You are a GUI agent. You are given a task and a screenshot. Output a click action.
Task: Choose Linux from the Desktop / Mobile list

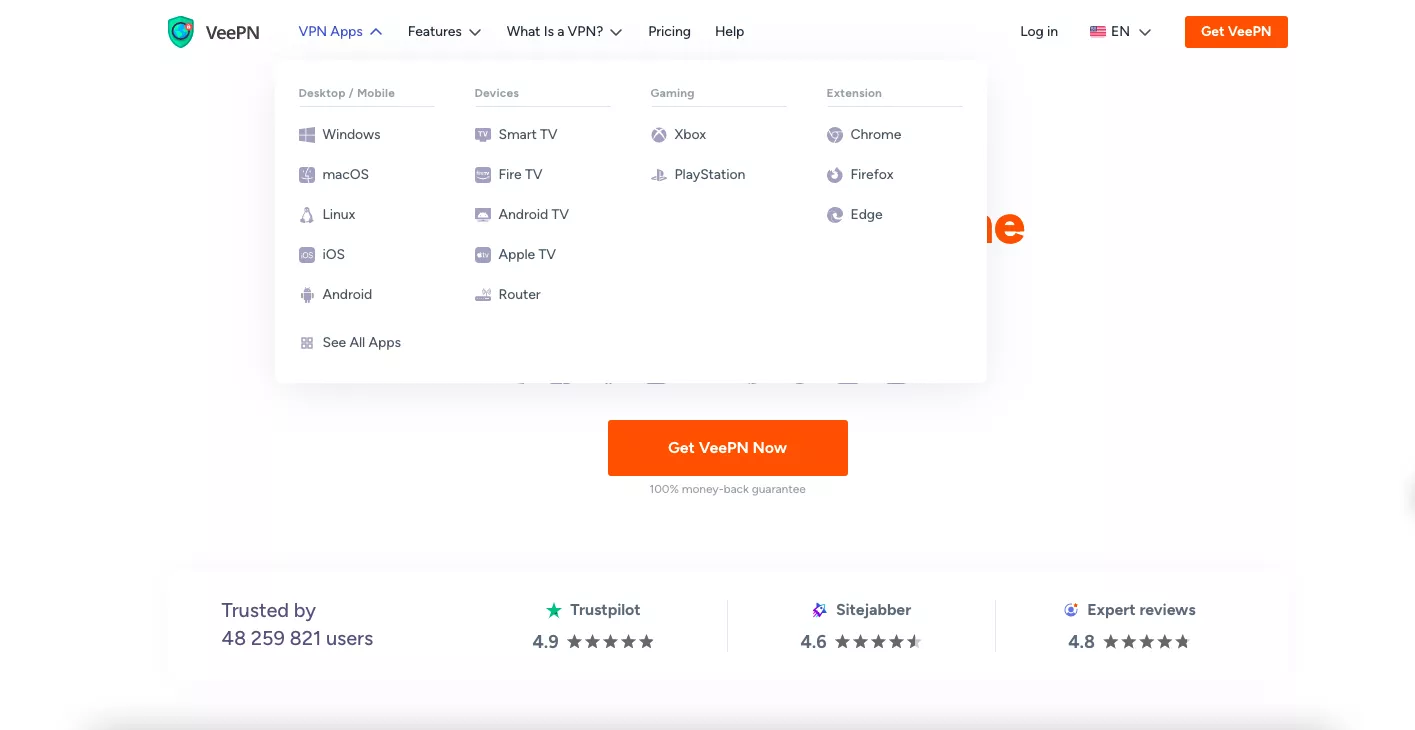tap(339, 215)
